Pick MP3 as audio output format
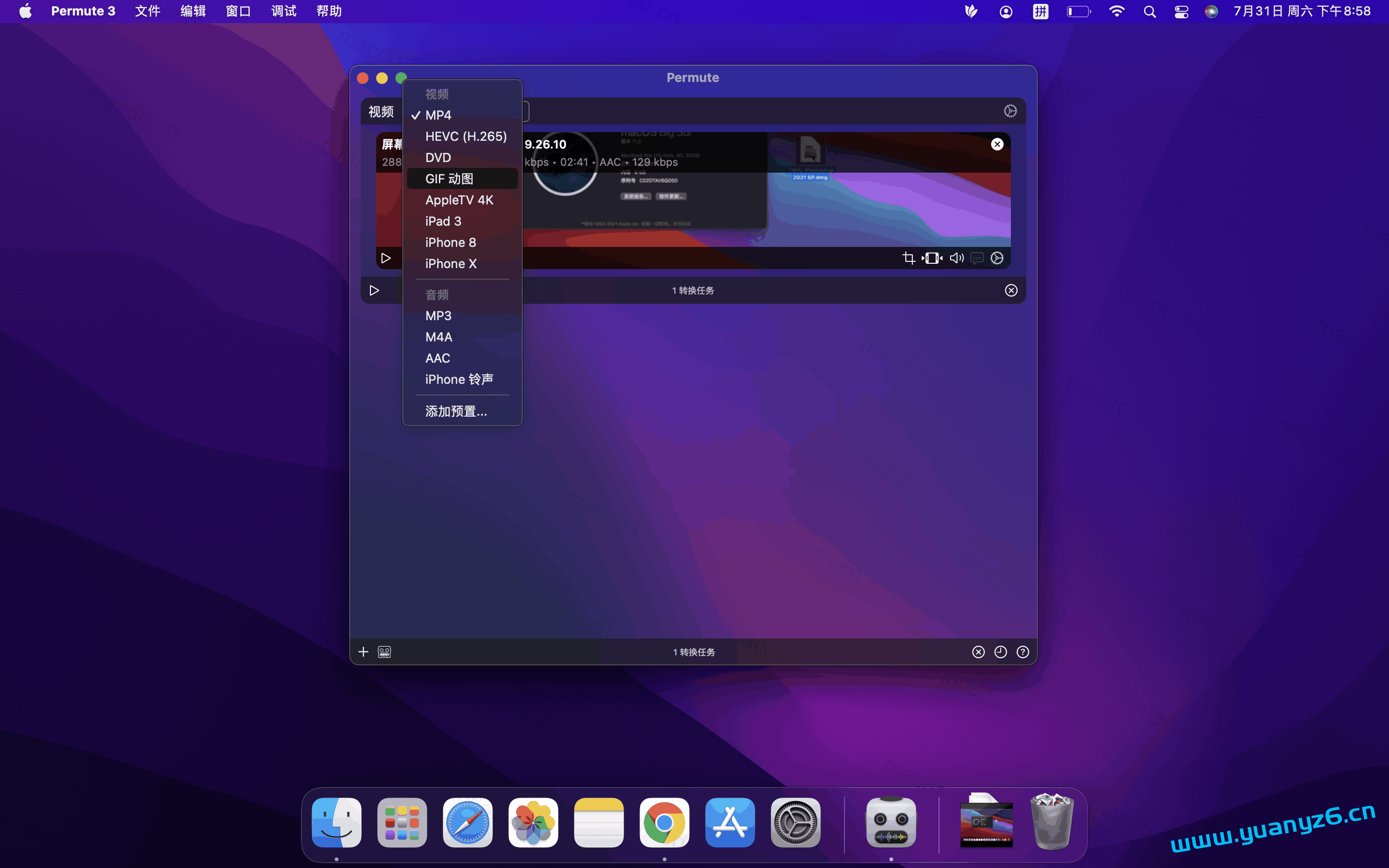 (438, 315)
